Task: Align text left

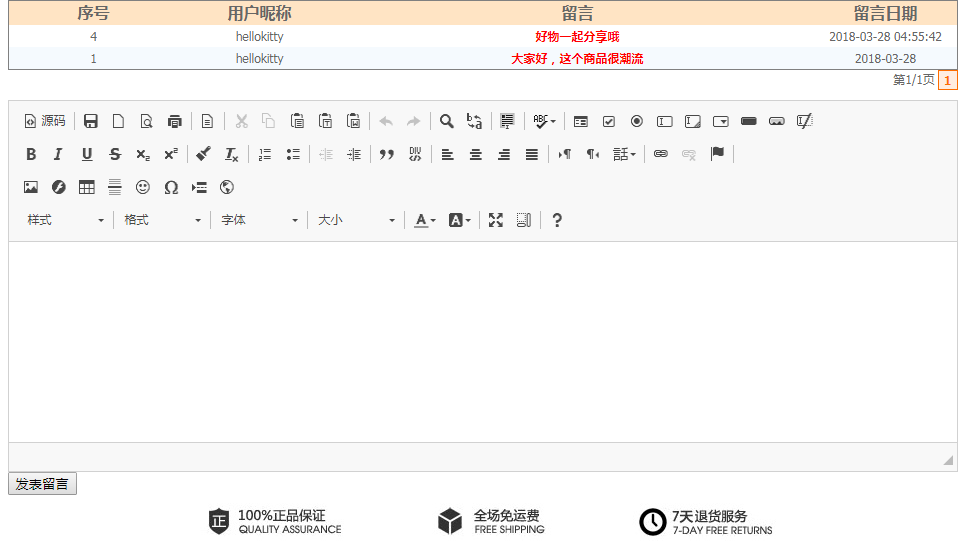Action: [447, 154]
